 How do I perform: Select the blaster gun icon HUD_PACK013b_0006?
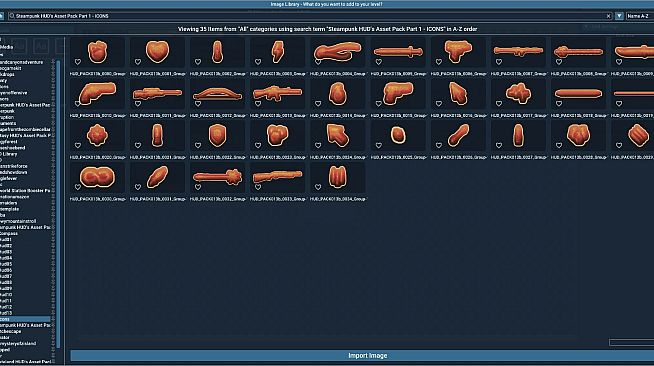pyautogui.click(x=458, y=51)
